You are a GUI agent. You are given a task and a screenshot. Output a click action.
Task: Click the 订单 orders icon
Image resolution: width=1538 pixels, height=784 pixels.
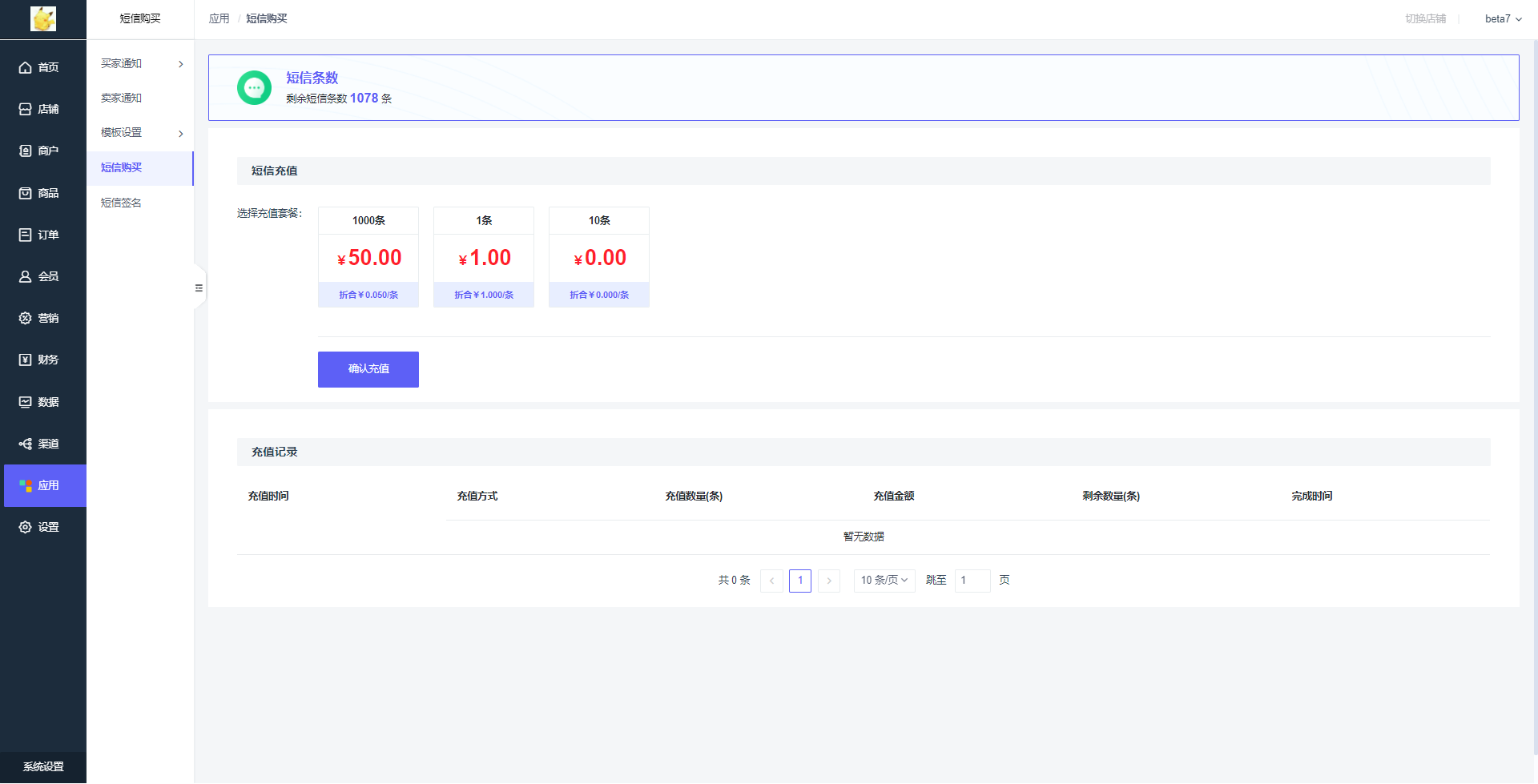tap(25, 235)
